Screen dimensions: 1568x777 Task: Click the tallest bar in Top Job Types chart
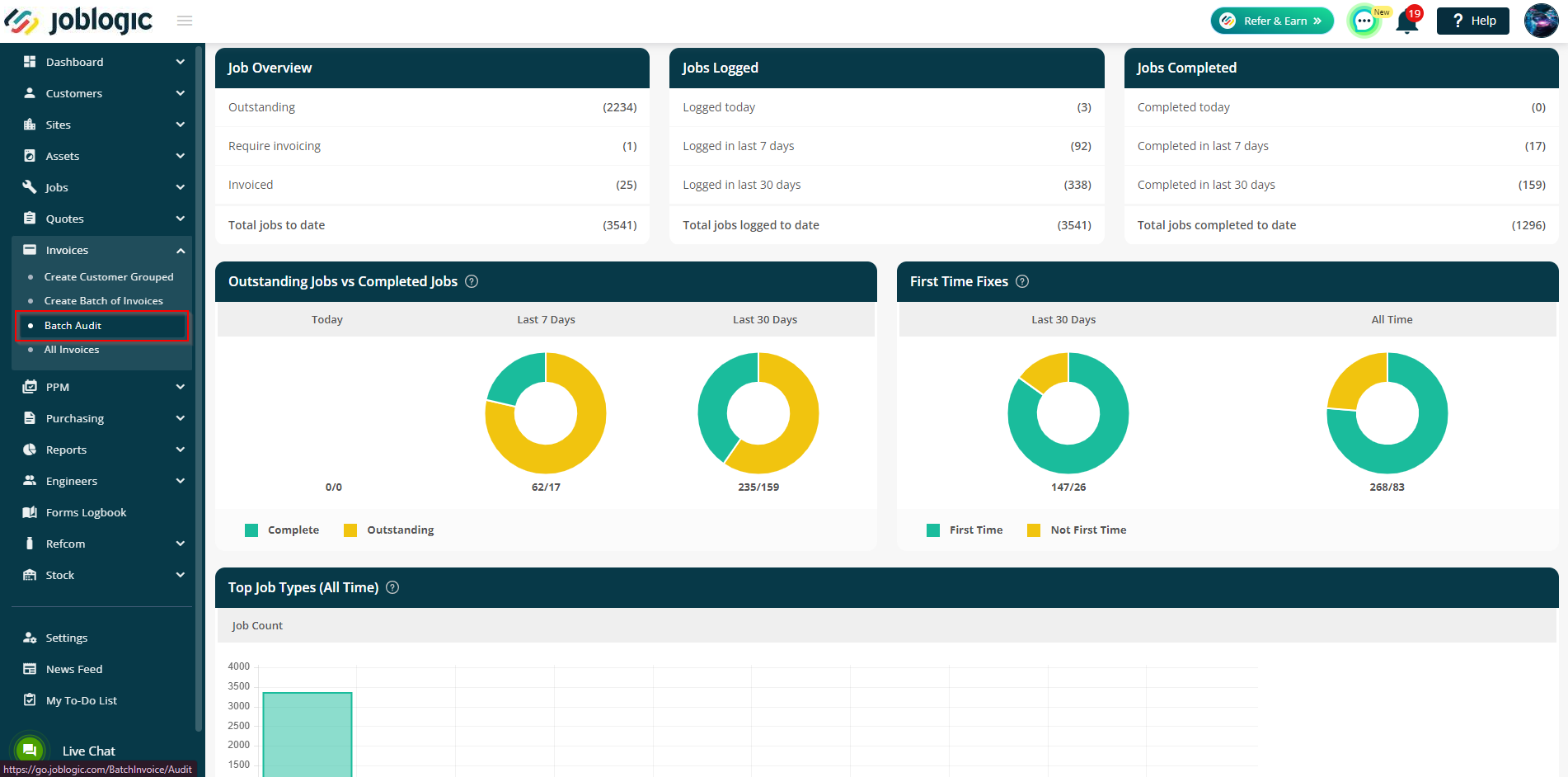(307, 734)
